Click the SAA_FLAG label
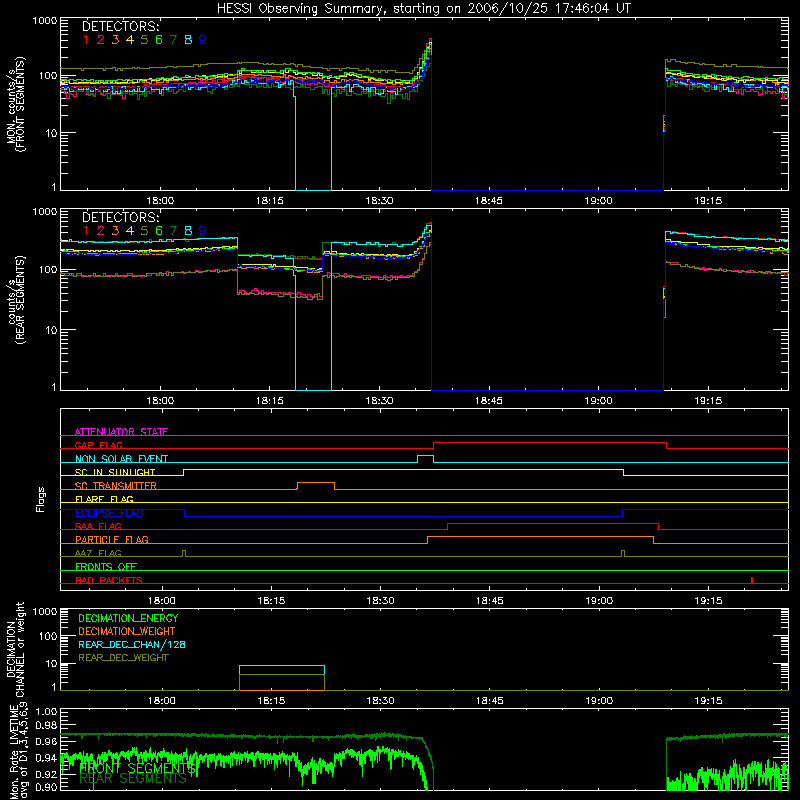Image resolution: width=800 pixels, height=800 pixels. 98,526
